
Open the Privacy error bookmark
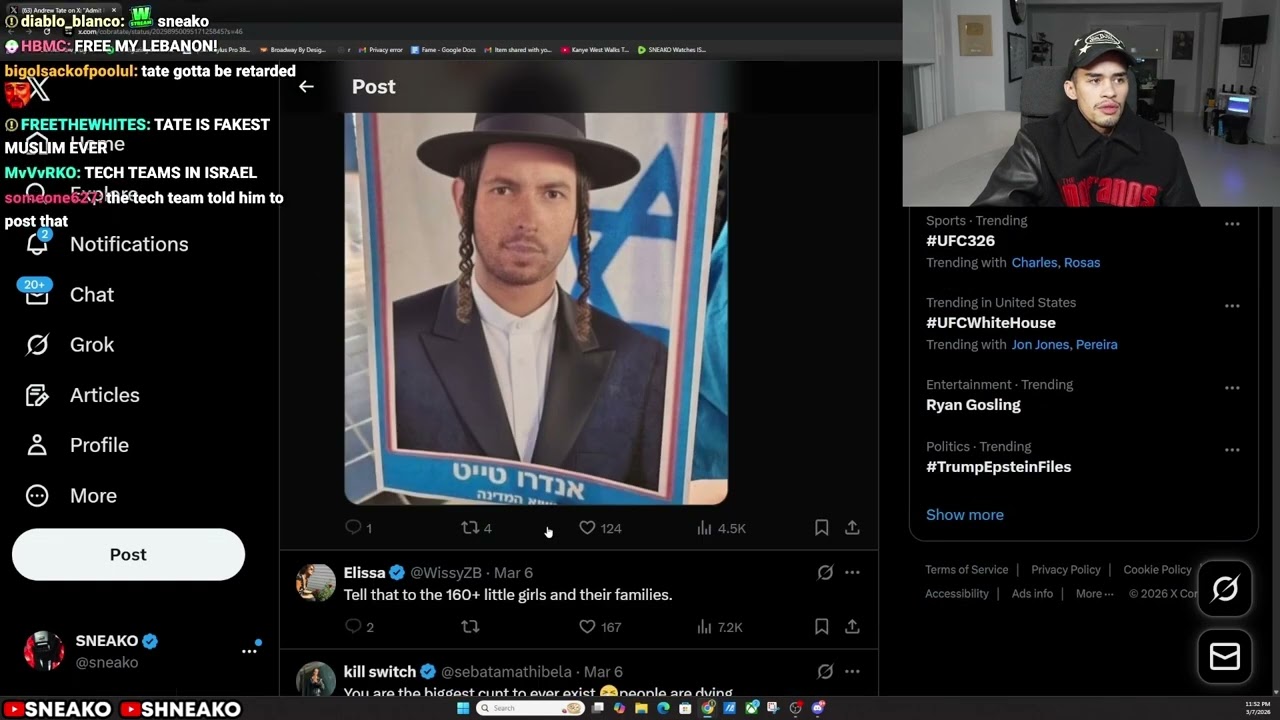coord(381,49)
